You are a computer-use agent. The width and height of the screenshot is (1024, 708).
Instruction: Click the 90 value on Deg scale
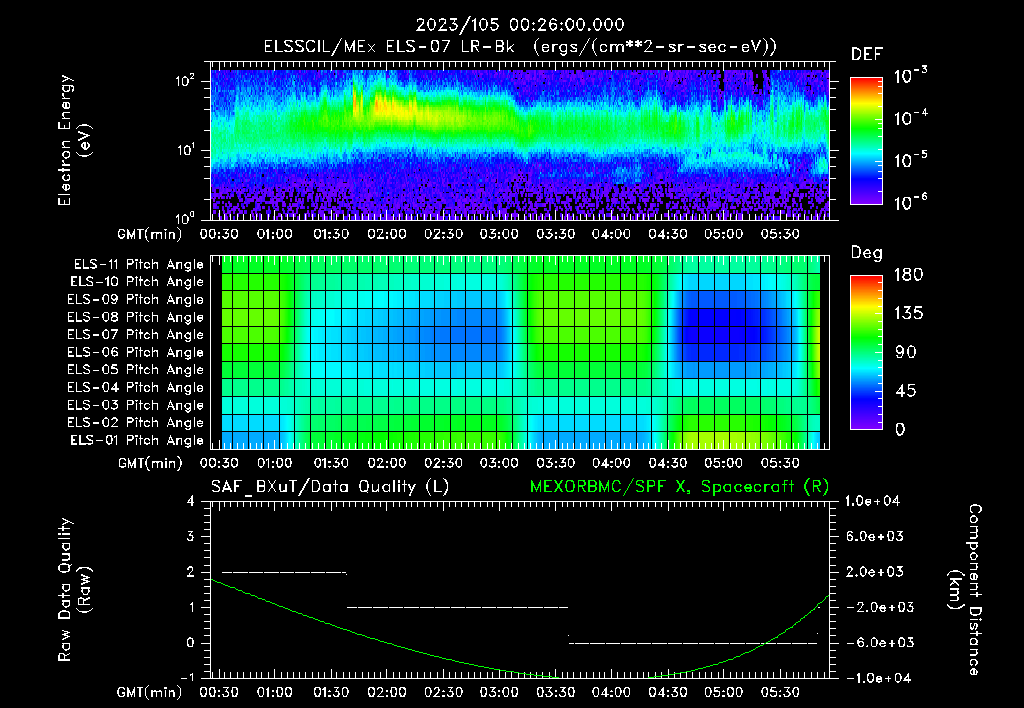[905, 353]
